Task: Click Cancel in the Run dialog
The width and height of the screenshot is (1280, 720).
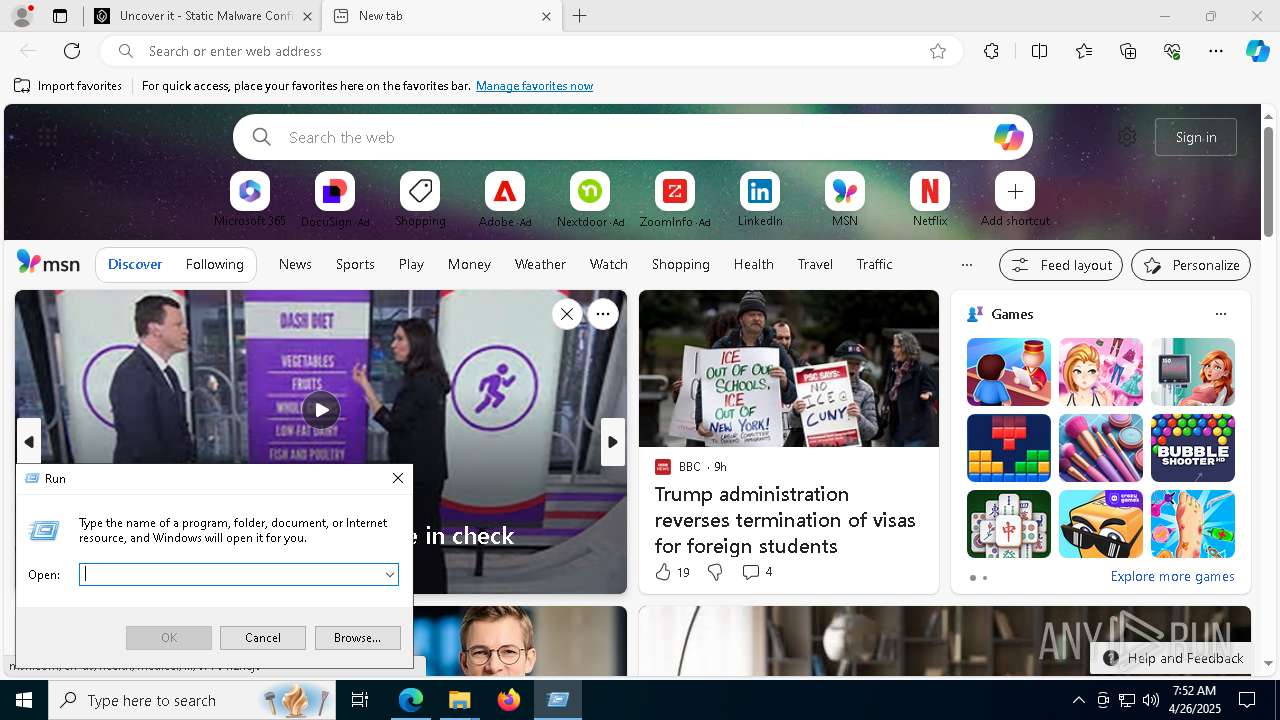Action: coord(263,638)
